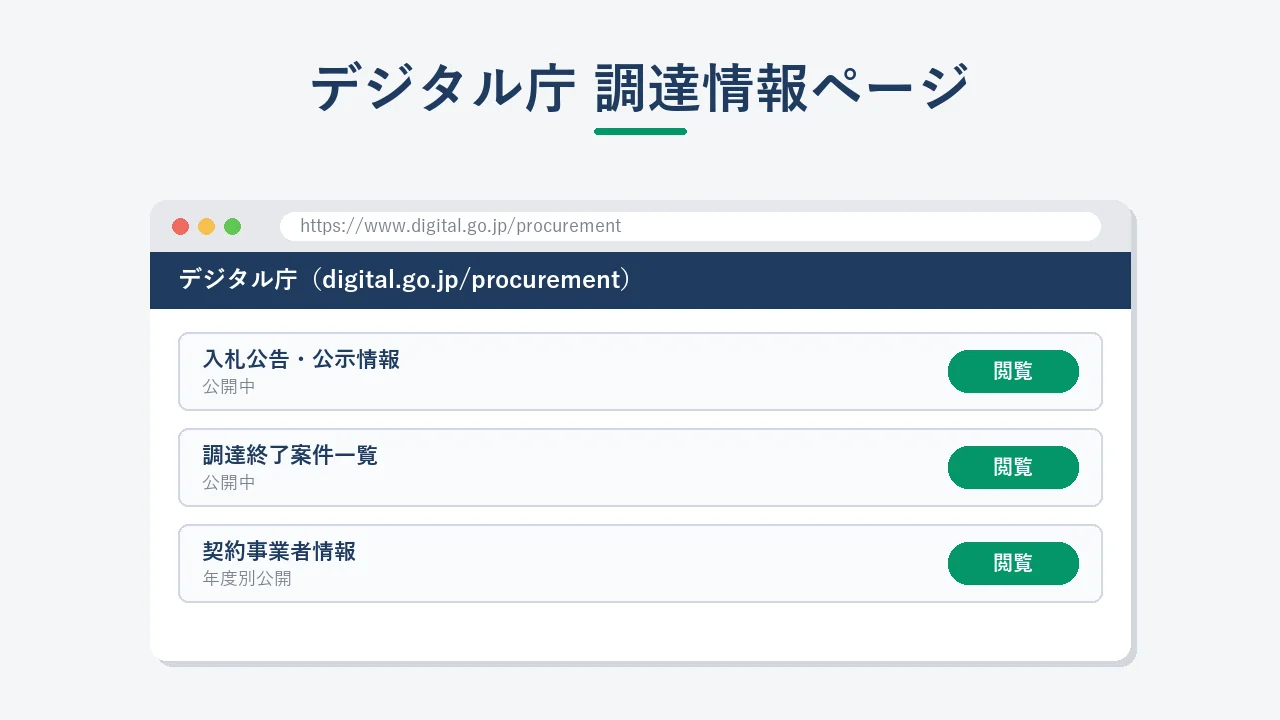Click the address bar with digital.go.jp/procurement URL
The height and width of the screenshot is (720, 1280).
tap(690, 226)
